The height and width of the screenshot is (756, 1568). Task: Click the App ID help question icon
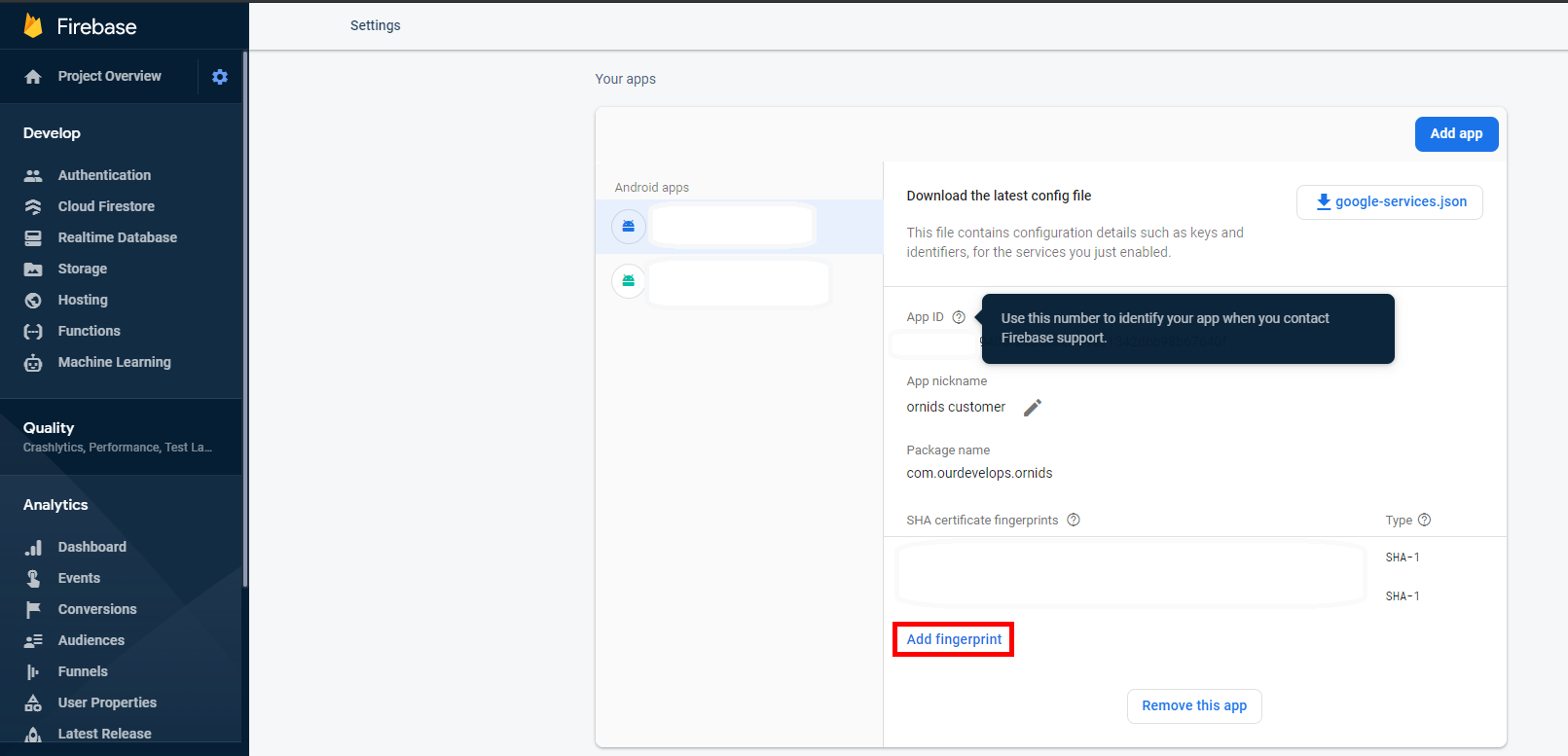tap(959, 317)
